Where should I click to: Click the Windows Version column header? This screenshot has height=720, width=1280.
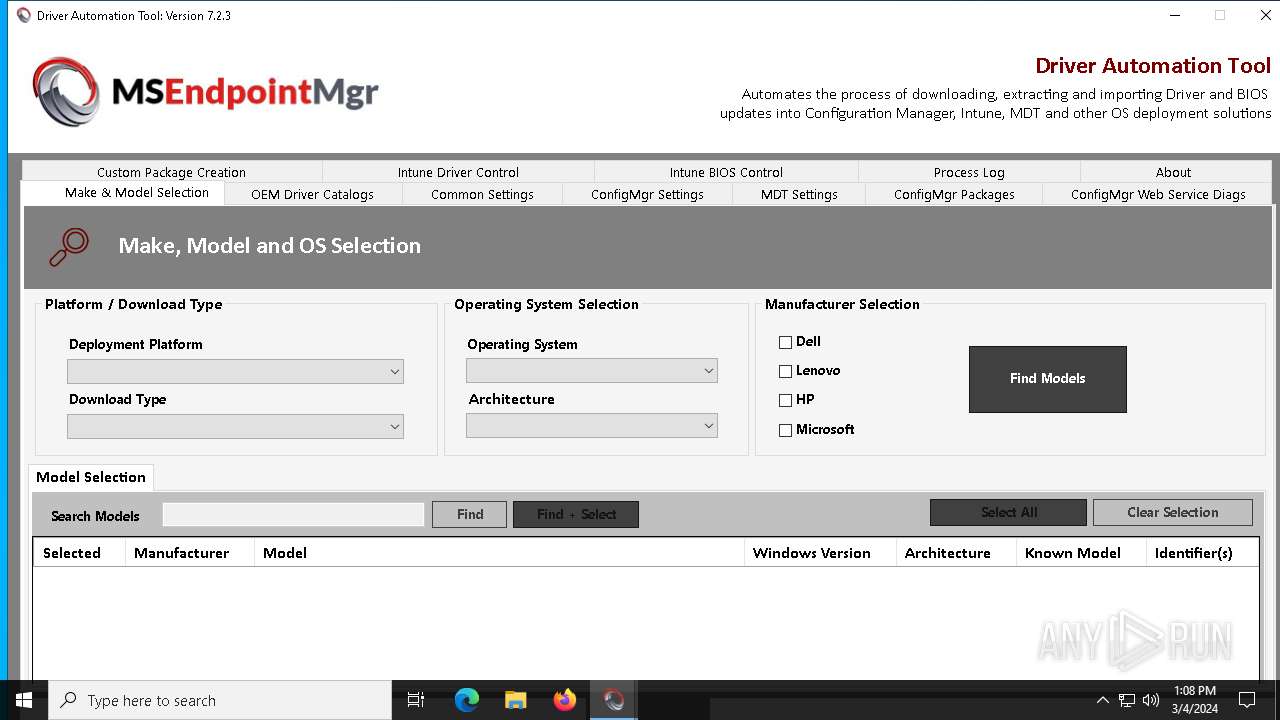pyautogui.click(x=820, y=553)
